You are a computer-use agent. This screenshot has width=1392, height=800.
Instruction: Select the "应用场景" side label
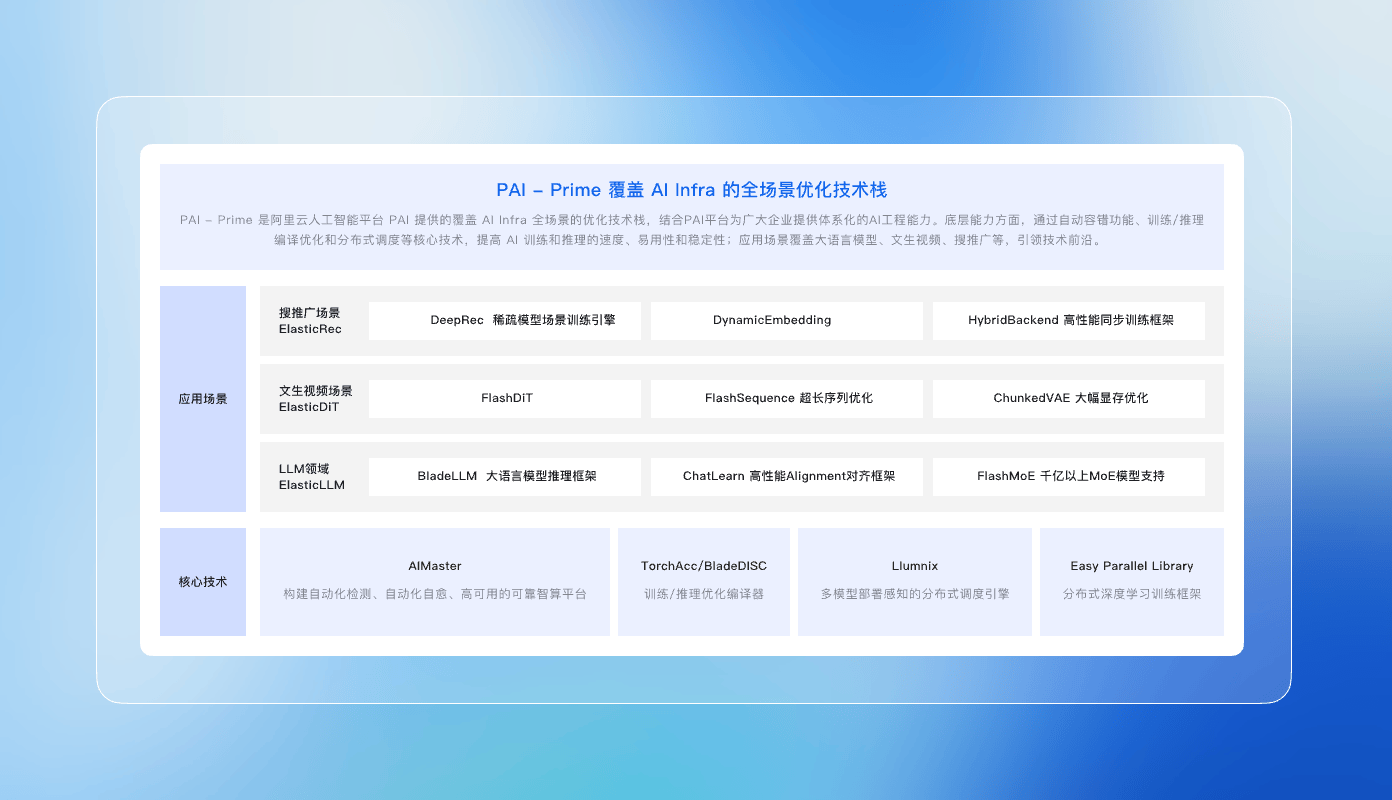203,399
